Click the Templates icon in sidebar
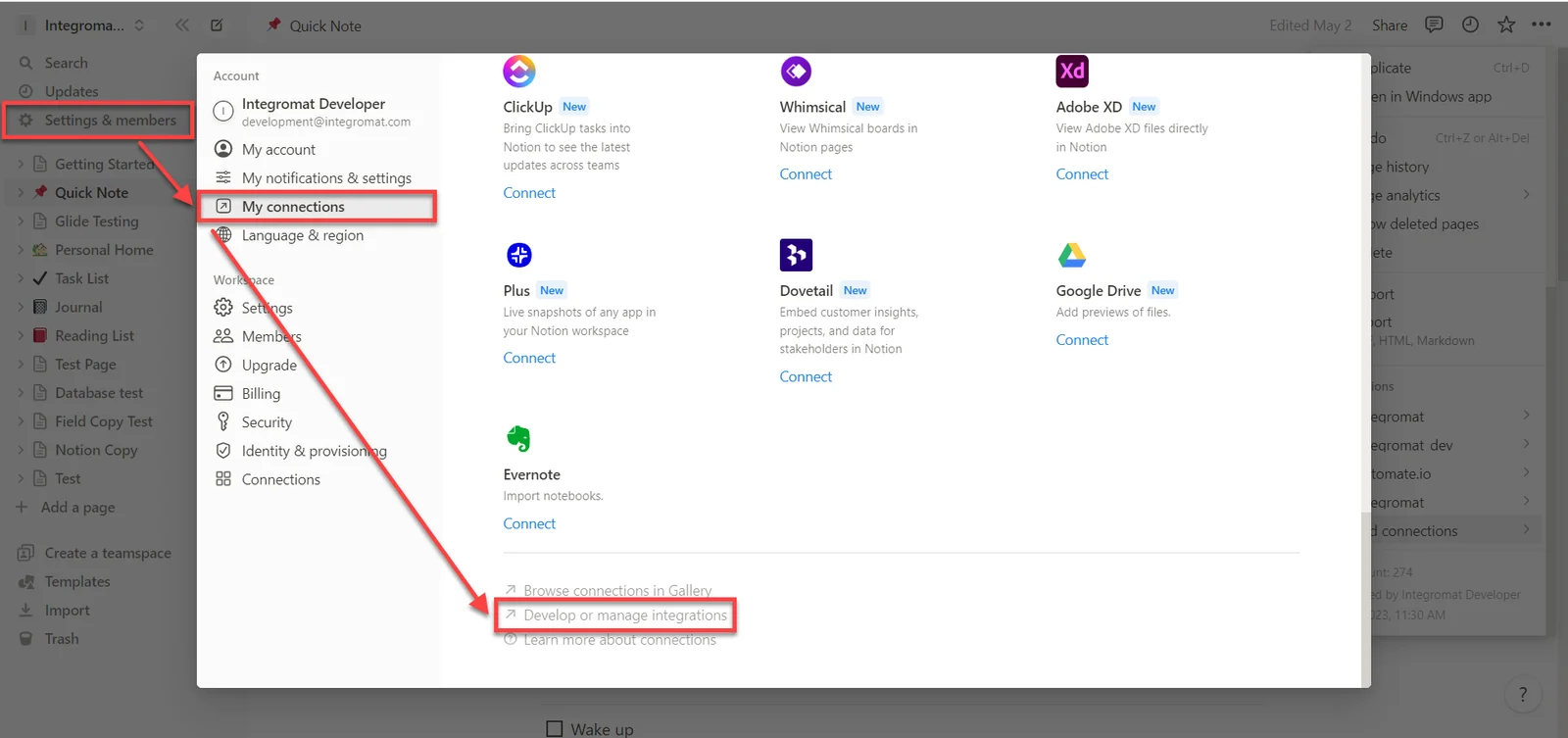This screenshot has width=1568, height=738. [x=26, y=582]
